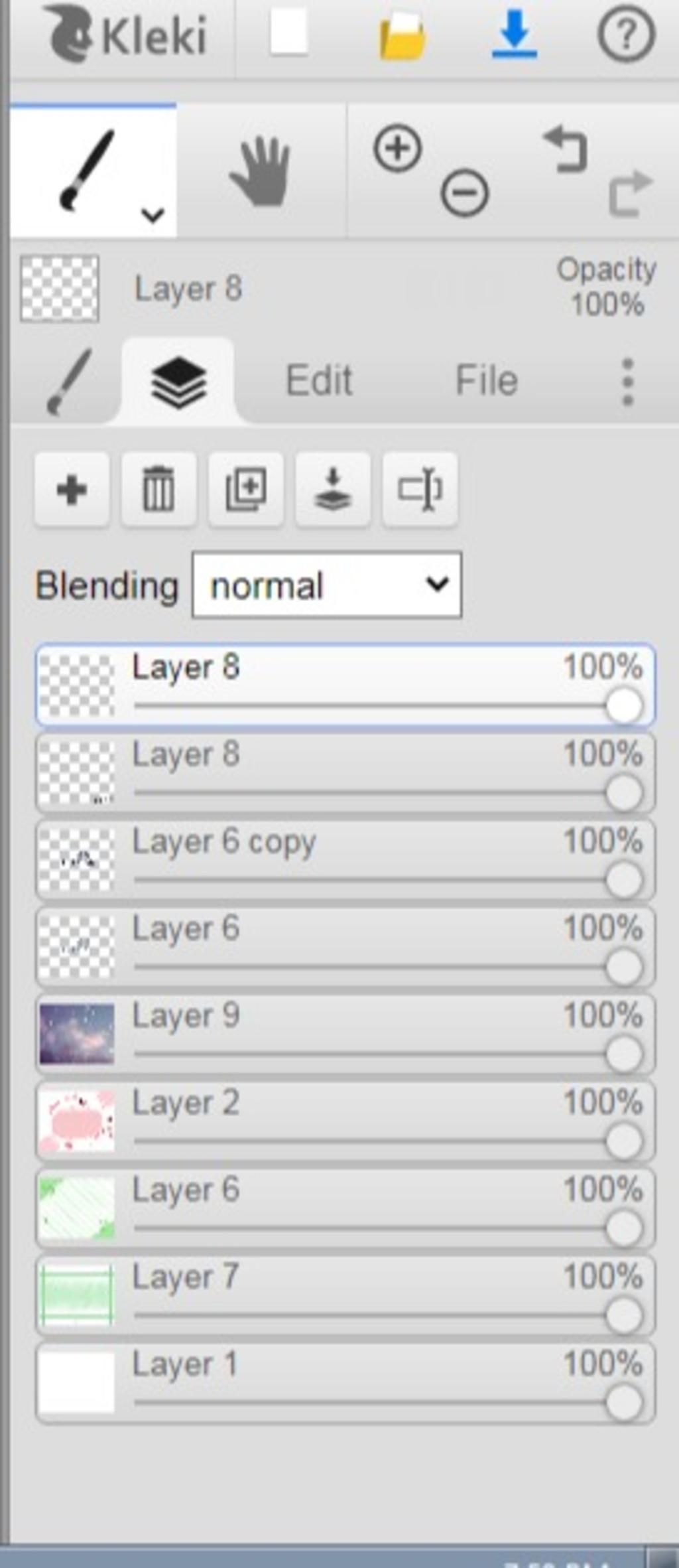Select the Hand pan tool
Viewport: 679px width, 1568px height.
pyautogui.click(x=260, y=171)
